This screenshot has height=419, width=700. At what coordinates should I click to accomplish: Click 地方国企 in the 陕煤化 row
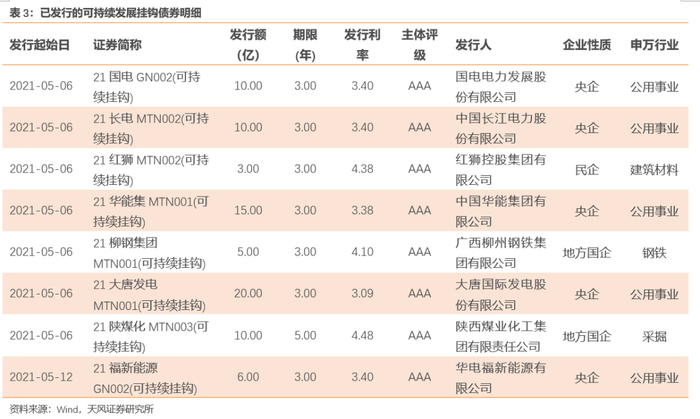point(587,336)
